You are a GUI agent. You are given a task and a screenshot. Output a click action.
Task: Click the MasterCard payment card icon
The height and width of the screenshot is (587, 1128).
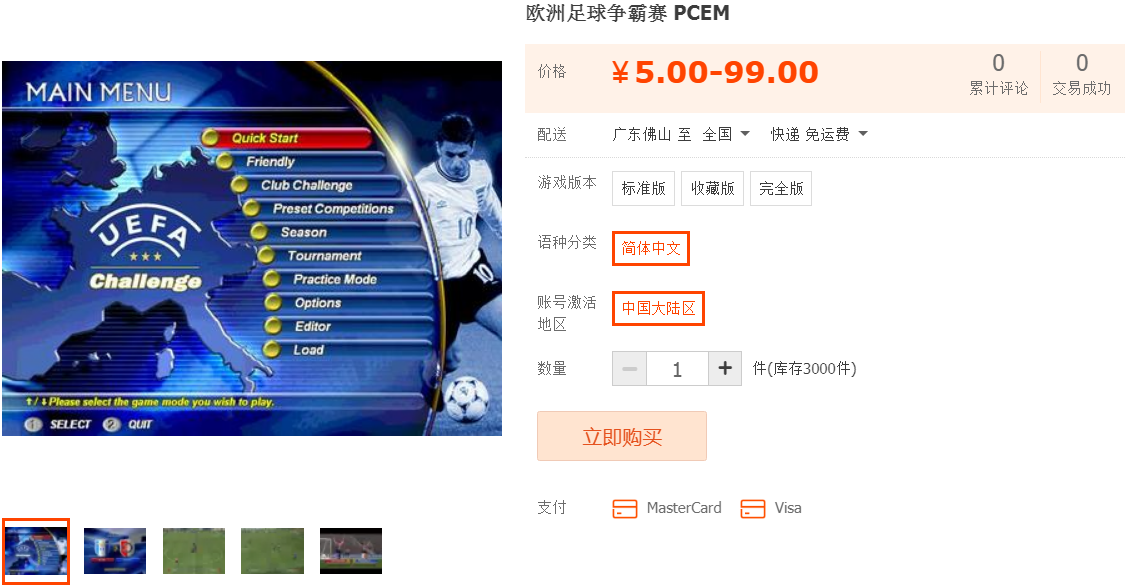624,509
